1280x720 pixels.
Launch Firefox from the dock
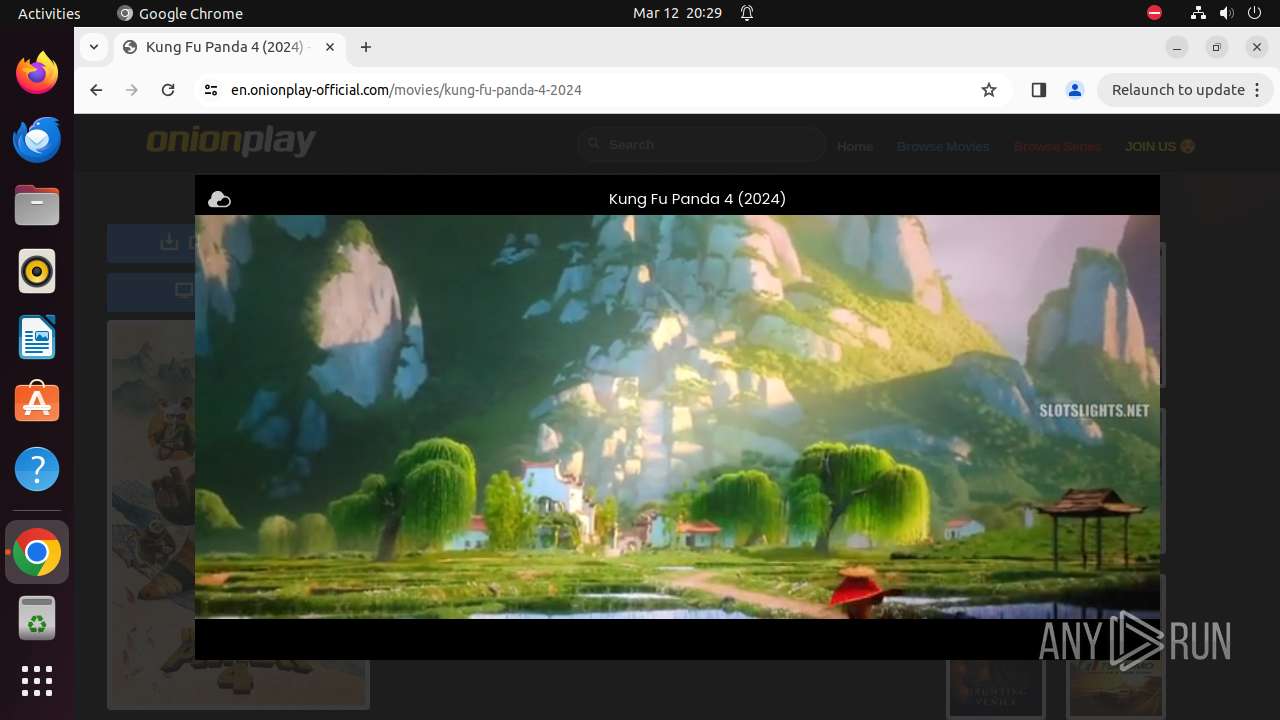point(37,73)
